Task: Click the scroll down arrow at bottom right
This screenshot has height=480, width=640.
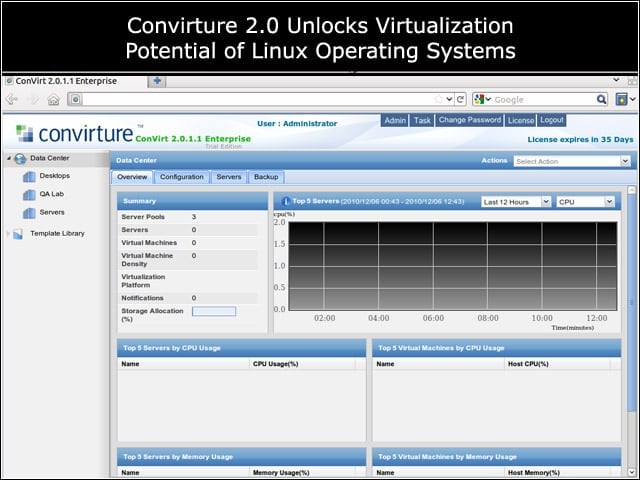Action: [x=632, y=472]
